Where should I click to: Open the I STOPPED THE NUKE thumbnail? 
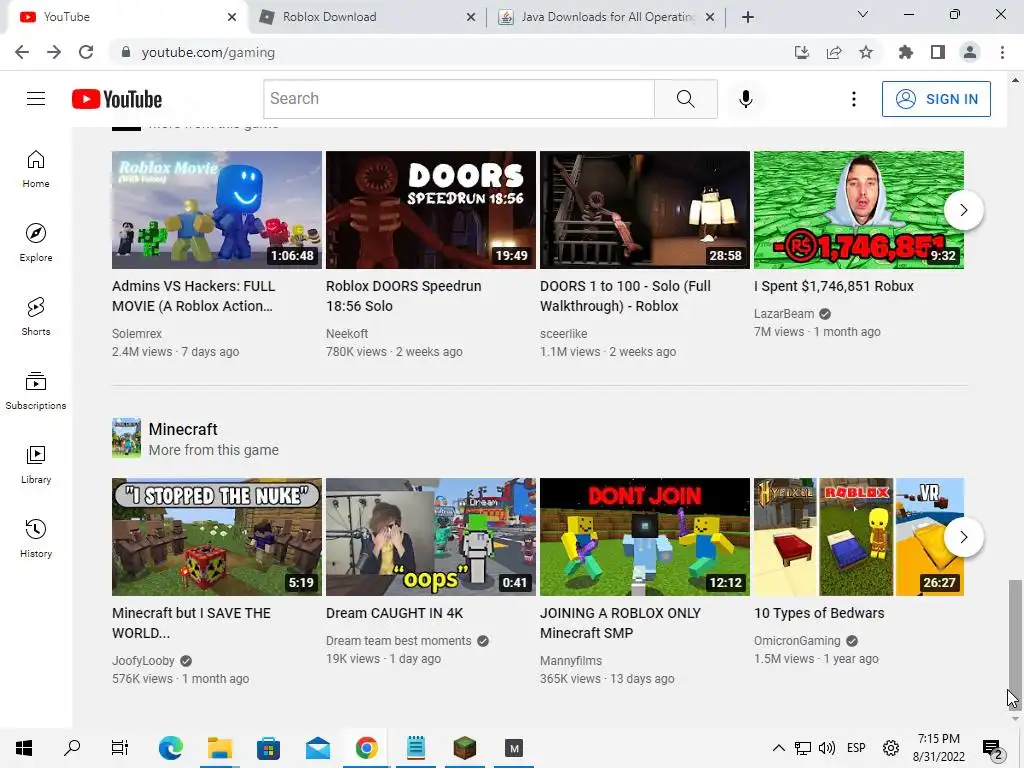click(217, 537)
